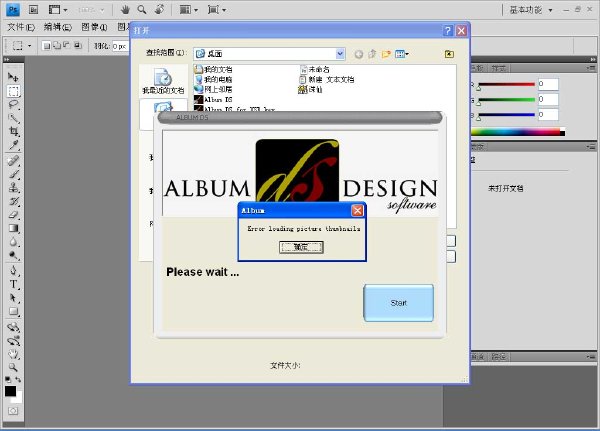The height and width of the screenshot is (431, 600).
Task: Select the Hand tool in the toolbox
Action: coord(13,354)
